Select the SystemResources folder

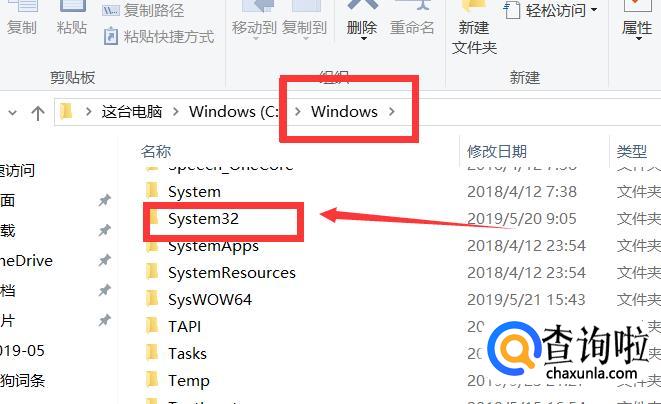point(231,272)
